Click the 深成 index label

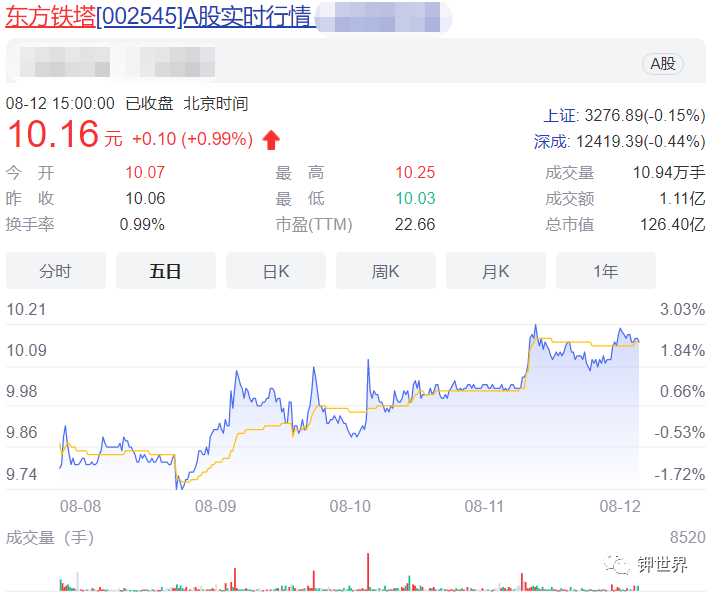click(551, 142)
